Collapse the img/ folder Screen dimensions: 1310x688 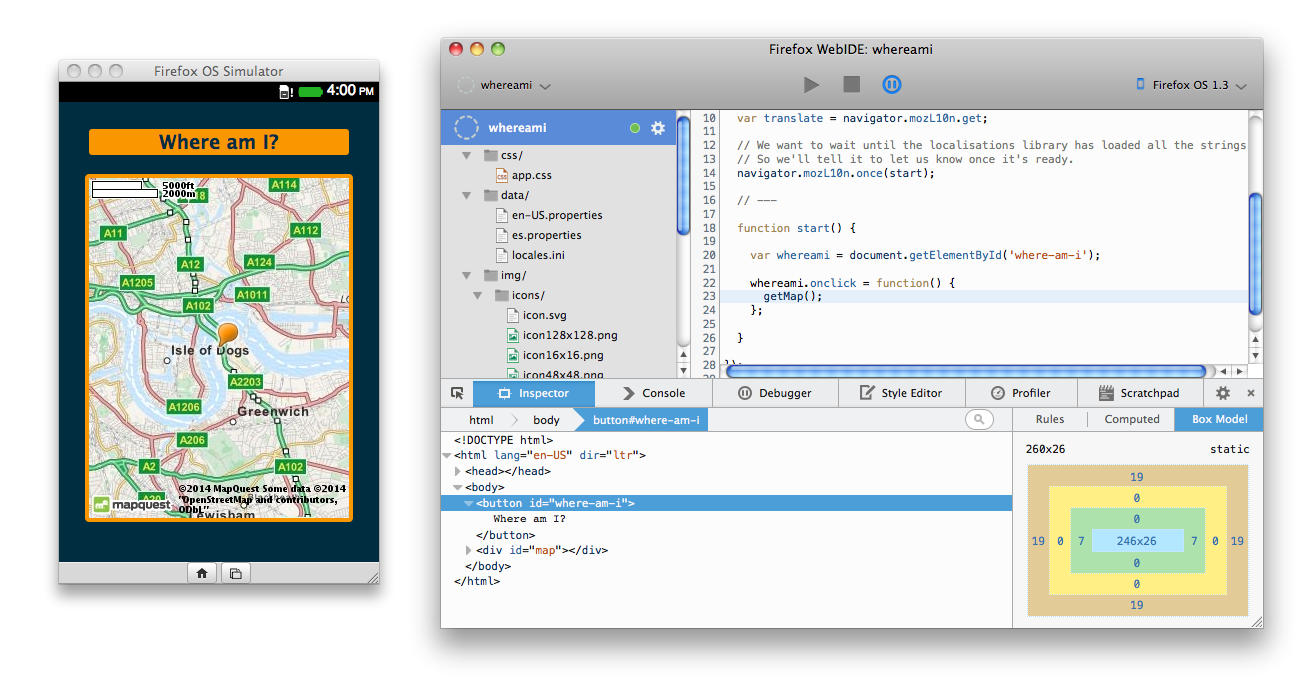pos(466,275)
